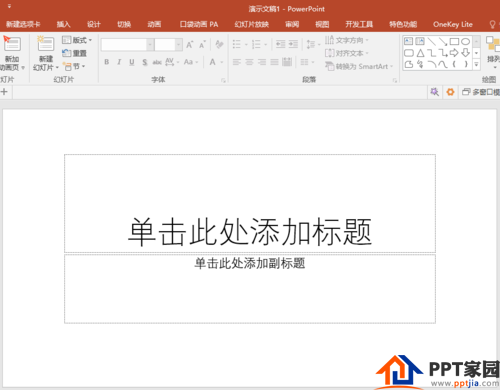
Task: Click the purple magic wand icon
Action: click(434, 92)
